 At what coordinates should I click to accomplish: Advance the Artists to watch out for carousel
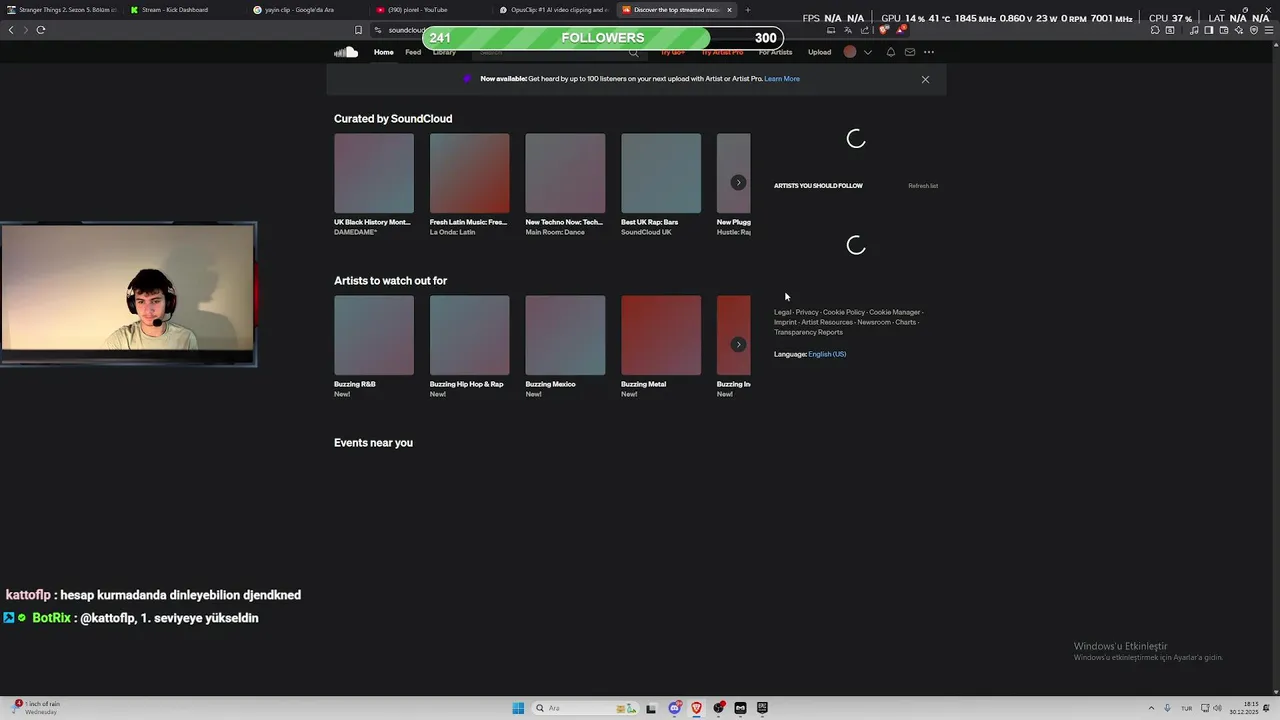(738, 344)
